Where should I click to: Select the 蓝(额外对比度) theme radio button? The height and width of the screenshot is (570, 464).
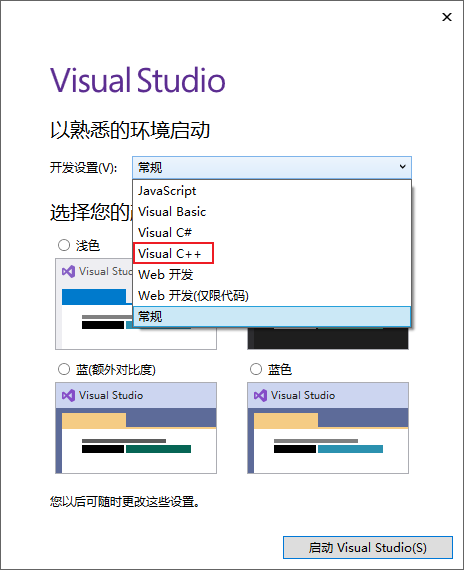coord(64,369)
